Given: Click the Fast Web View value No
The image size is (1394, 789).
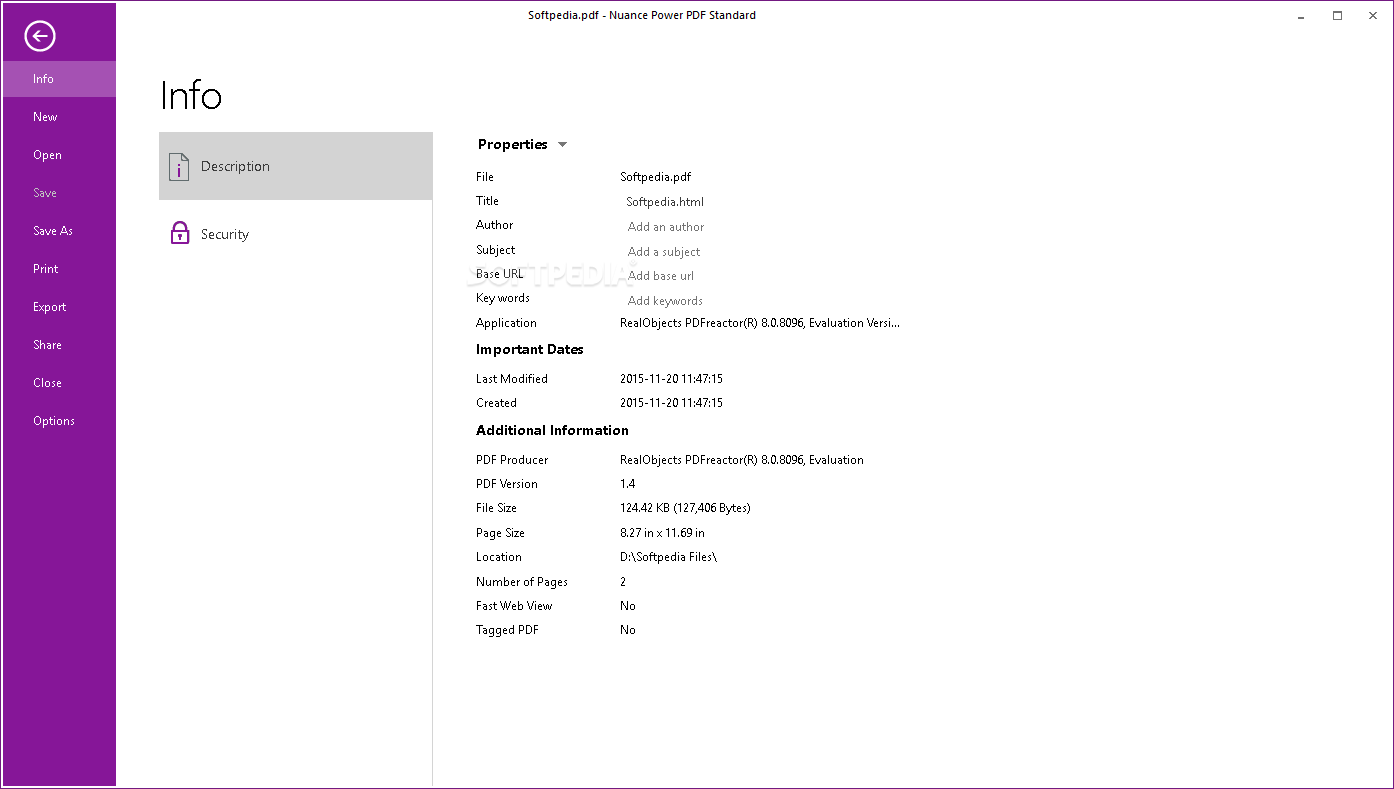Looking at the screenshot, I should click(628, 606).
